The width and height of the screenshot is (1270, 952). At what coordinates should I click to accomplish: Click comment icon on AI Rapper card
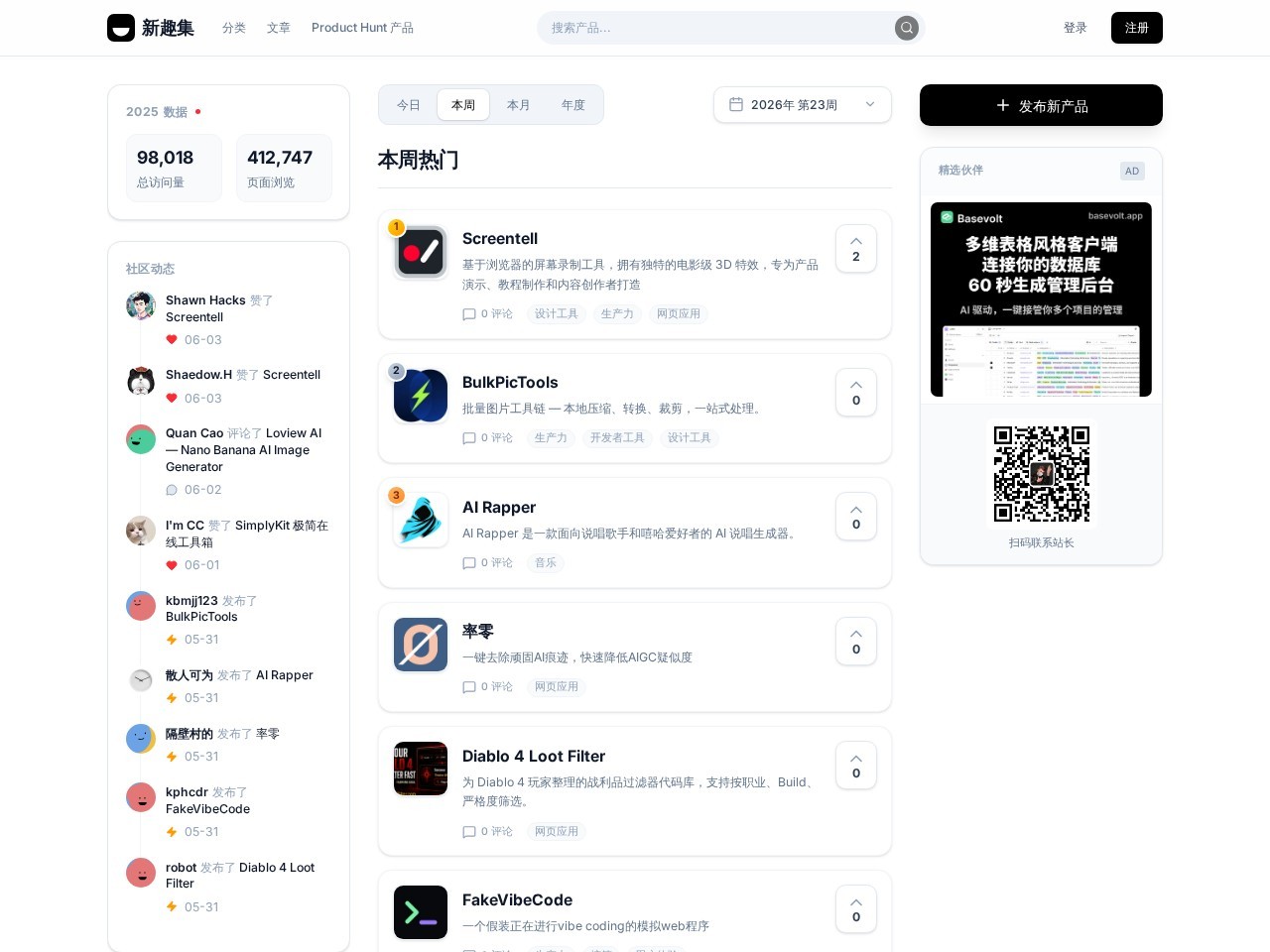click(x=469, y=563)
